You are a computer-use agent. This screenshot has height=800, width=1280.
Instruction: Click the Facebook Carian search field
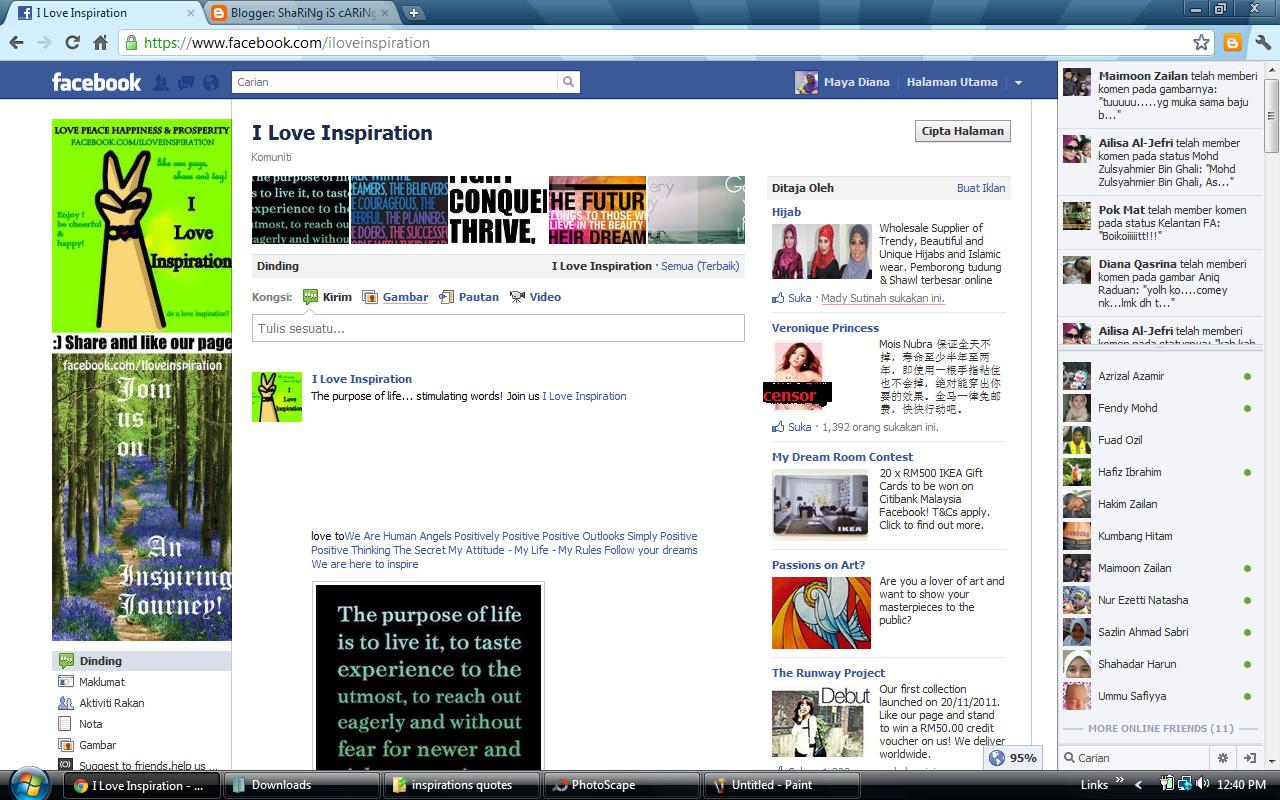point(395,82)
